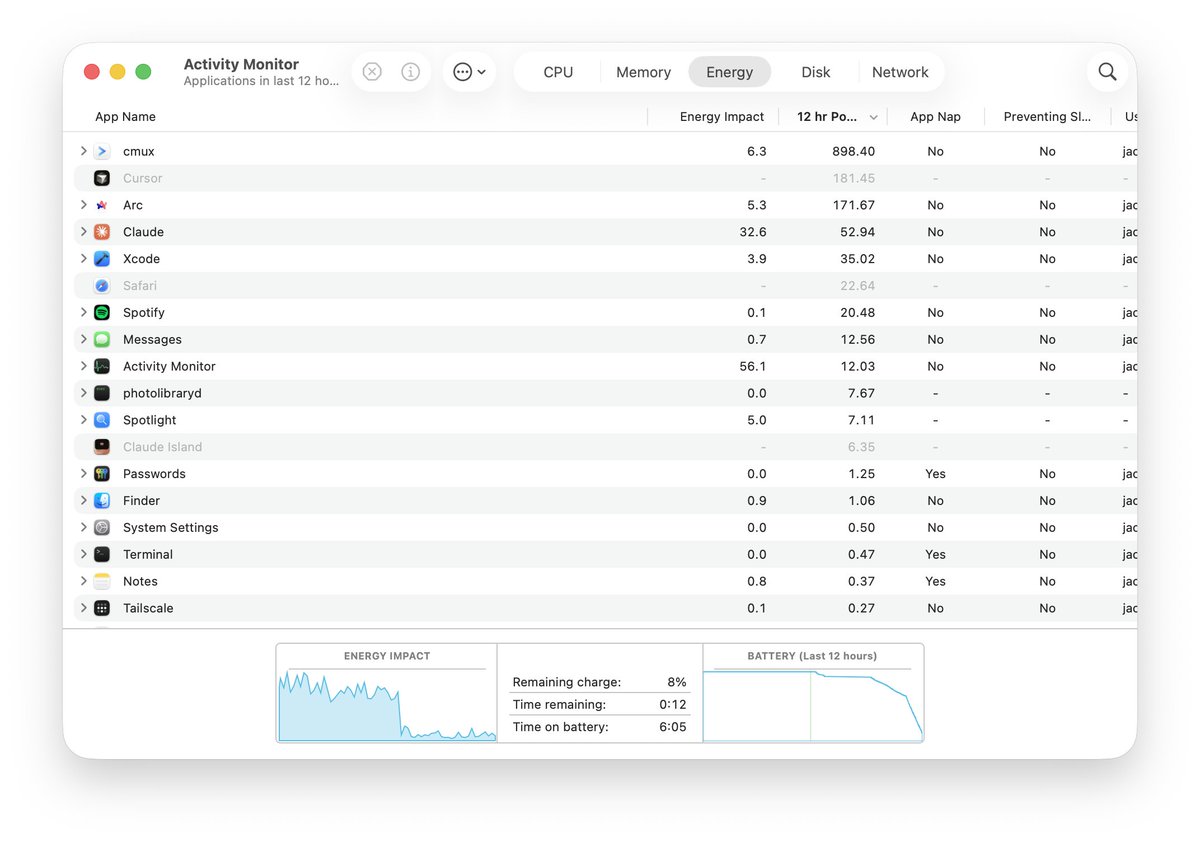This screenshot has width=1200, height=842.
Task: Click the Terminal app icon
Action: click(102, 555)
